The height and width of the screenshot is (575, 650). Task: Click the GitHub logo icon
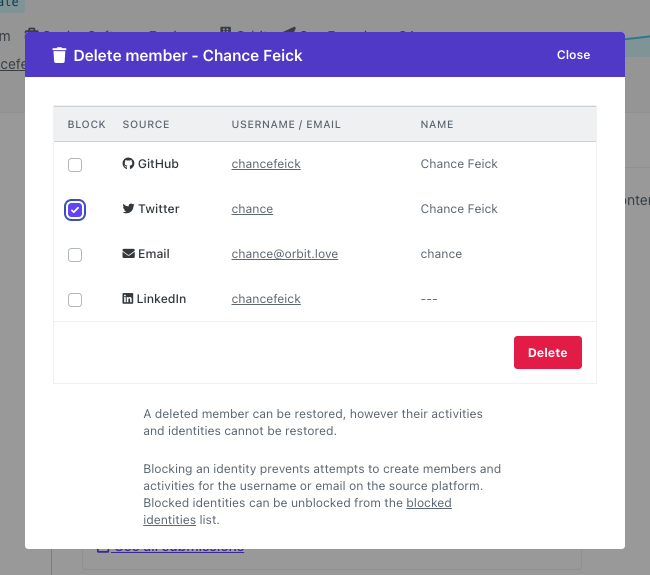point(128,164)
